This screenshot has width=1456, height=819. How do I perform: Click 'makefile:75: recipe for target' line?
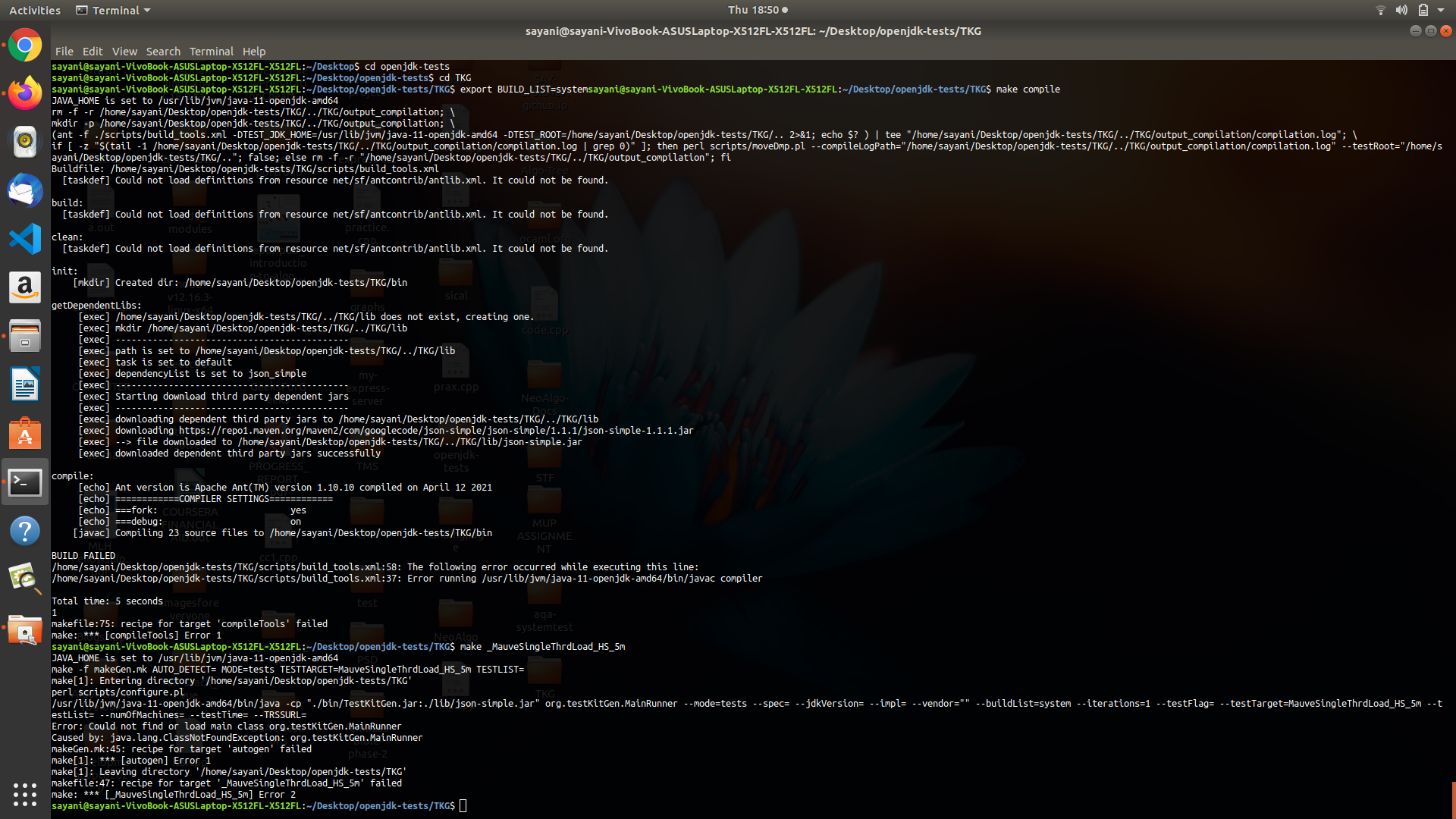pos(190,624)
